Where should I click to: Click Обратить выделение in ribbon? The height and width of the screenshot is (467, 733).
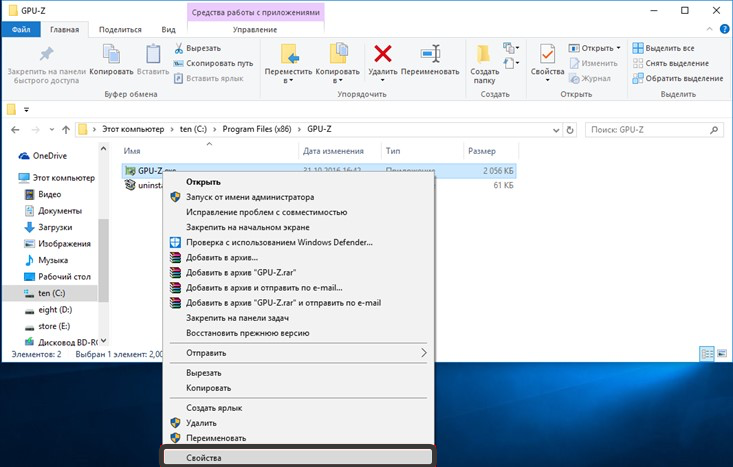678,79
